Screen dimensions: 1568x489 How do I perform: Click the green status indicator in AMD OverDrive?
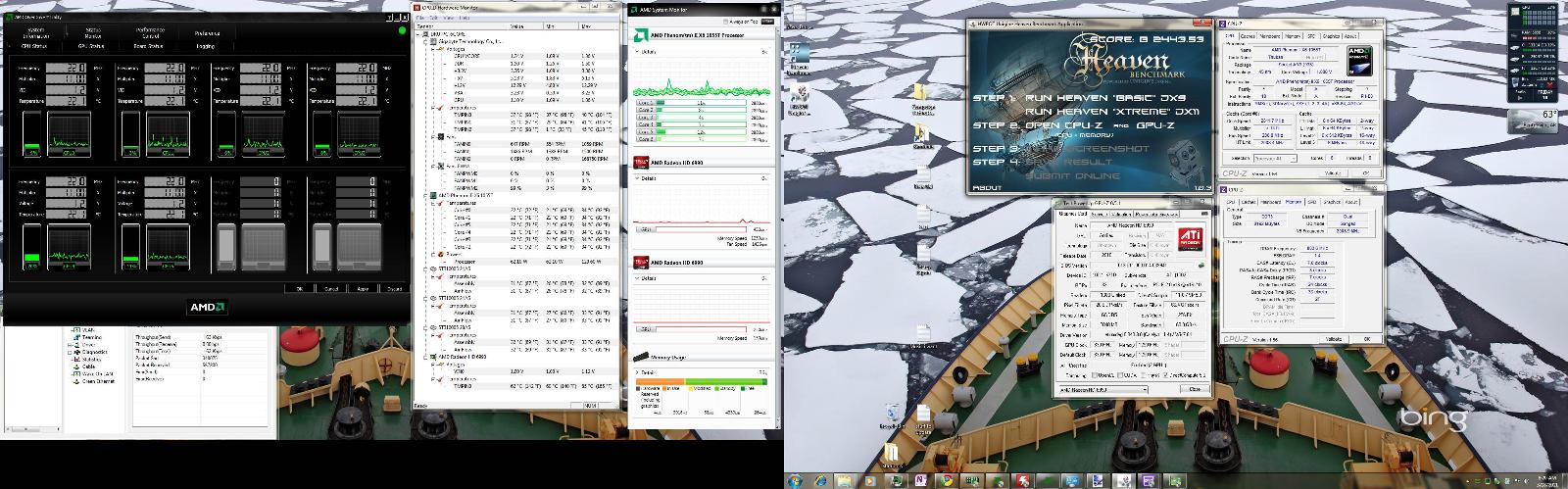pyautogui.click(x=402, y=30)
